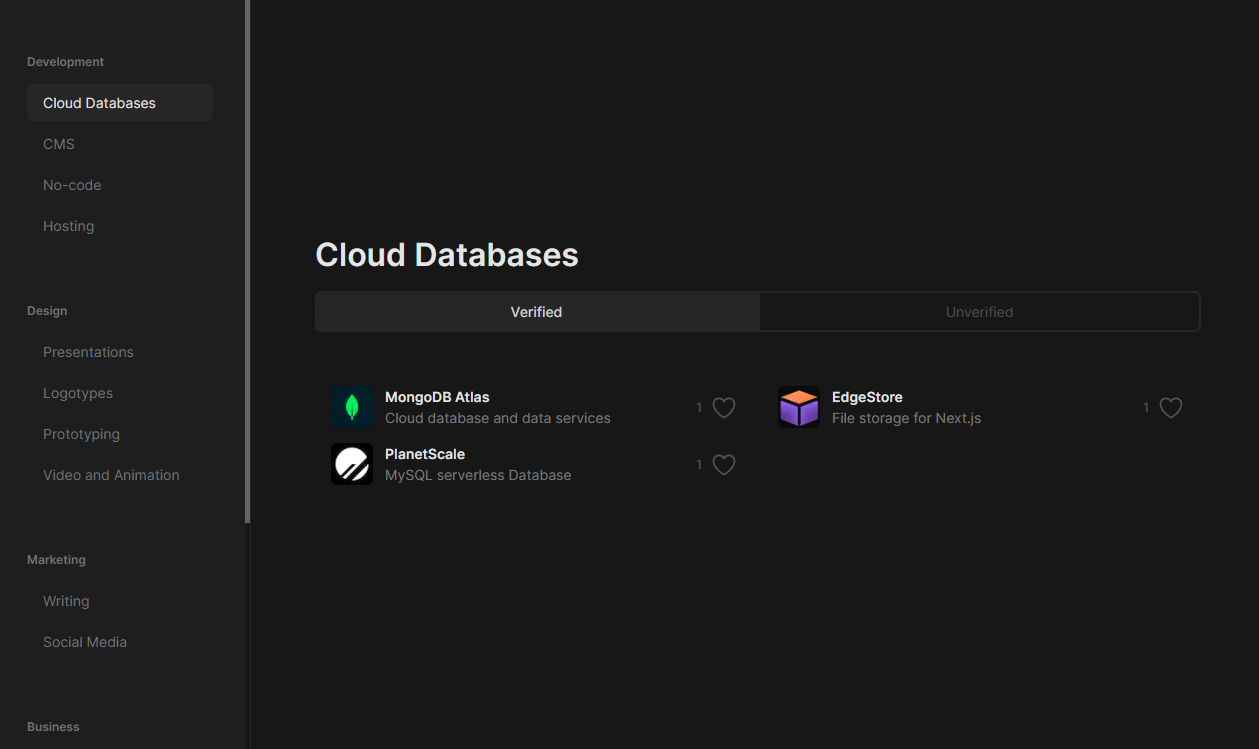The width and height of the screenshot is (1259, 749).
Task: Click the Development section heading
Action: coord(65,62)
